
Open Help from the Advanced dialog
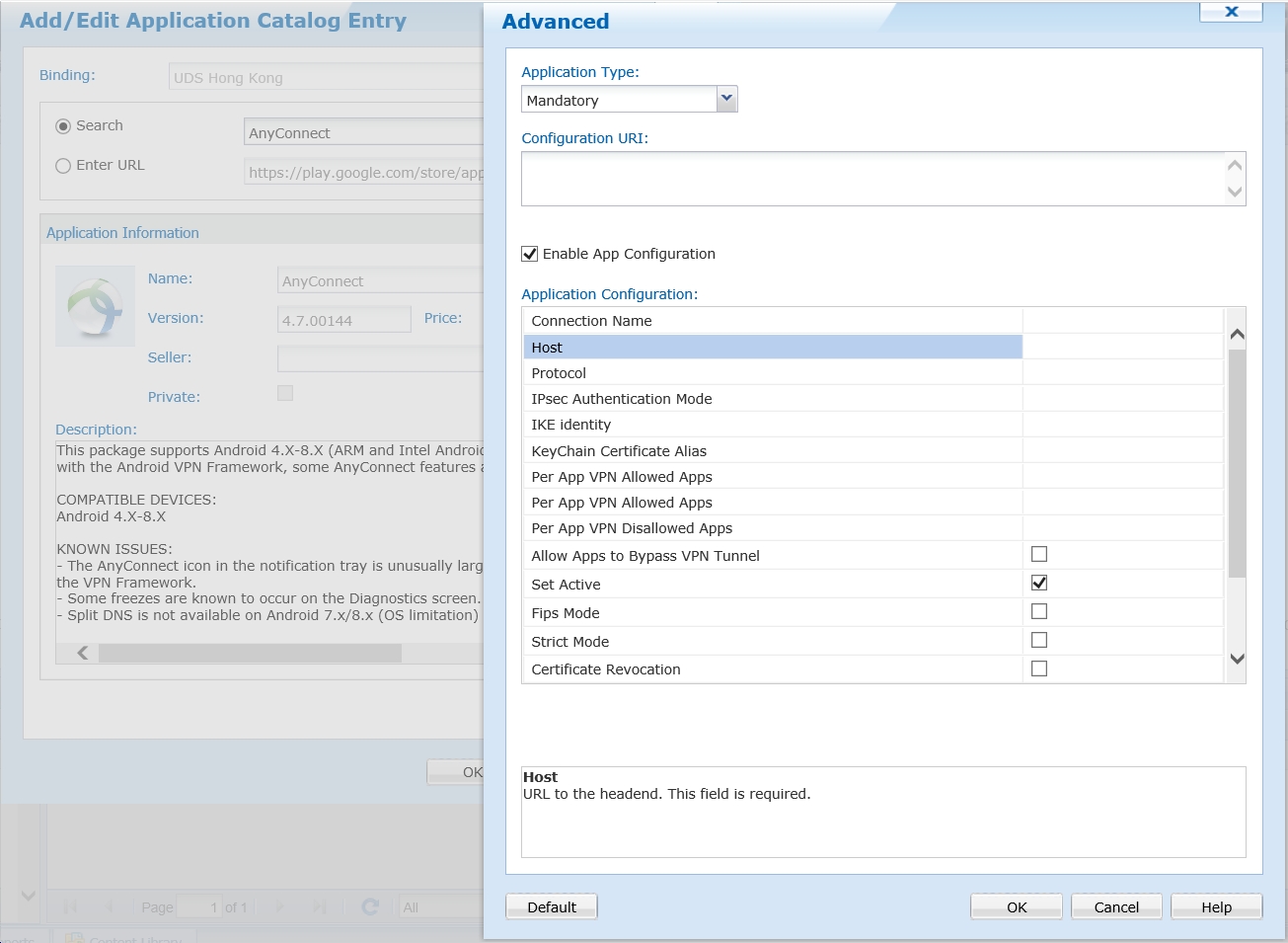pos(1215,906)
